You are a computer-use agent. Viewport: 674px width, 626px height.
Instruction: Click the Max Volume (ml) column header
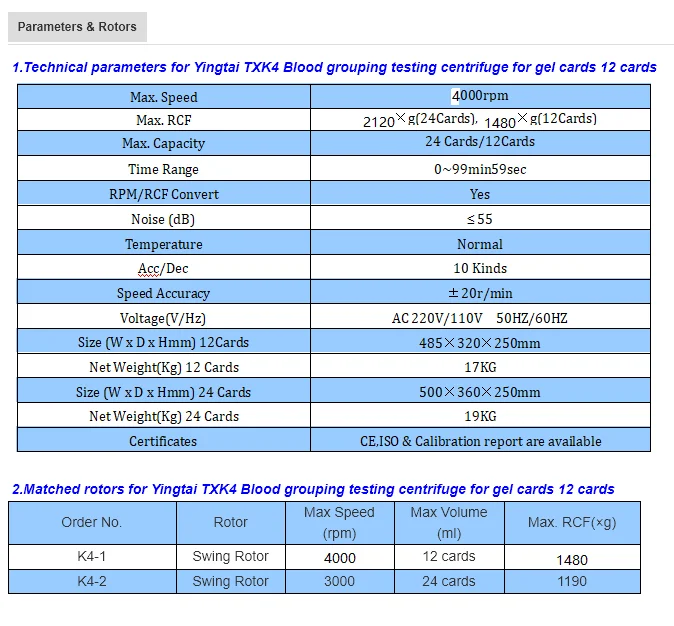449,523
